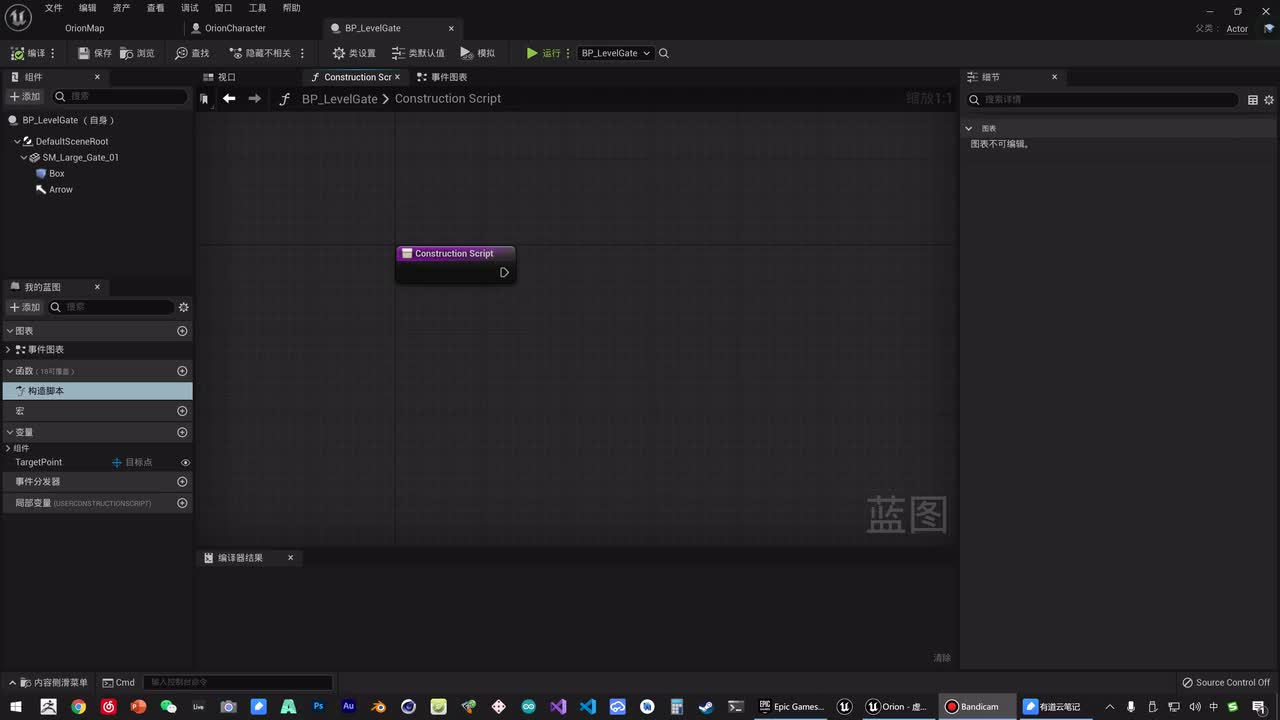
Task: Click the Construction Script exec output pin
Action: coord(504,272)
